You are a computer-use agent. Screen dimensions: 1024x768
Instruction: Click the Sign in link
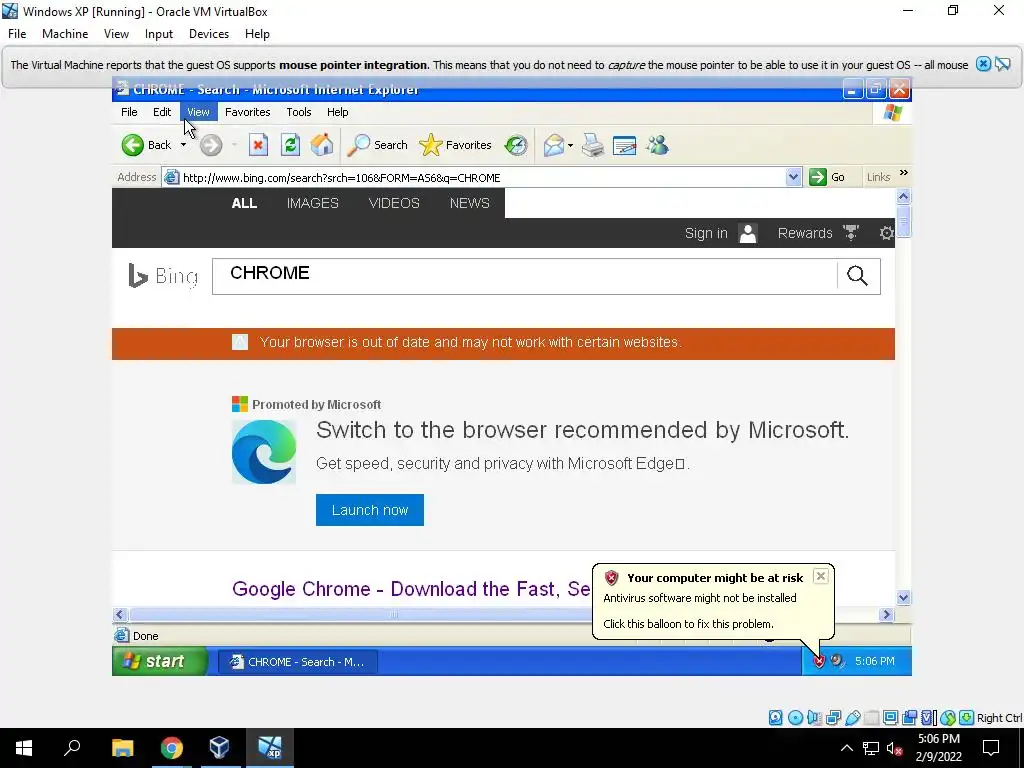[x=706, y=233]
